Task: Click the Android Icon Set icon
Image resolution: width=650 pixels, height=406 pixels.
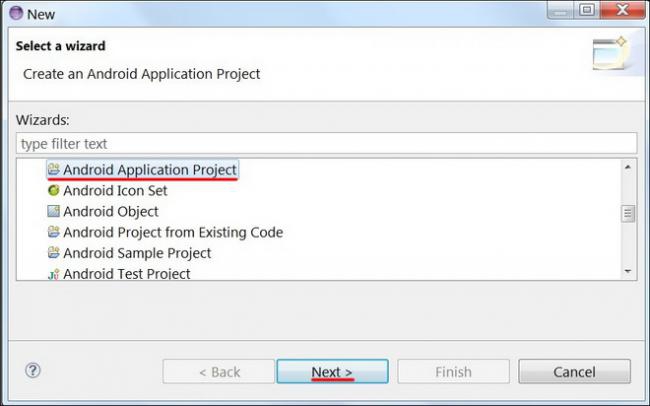Action: (54, 191)
